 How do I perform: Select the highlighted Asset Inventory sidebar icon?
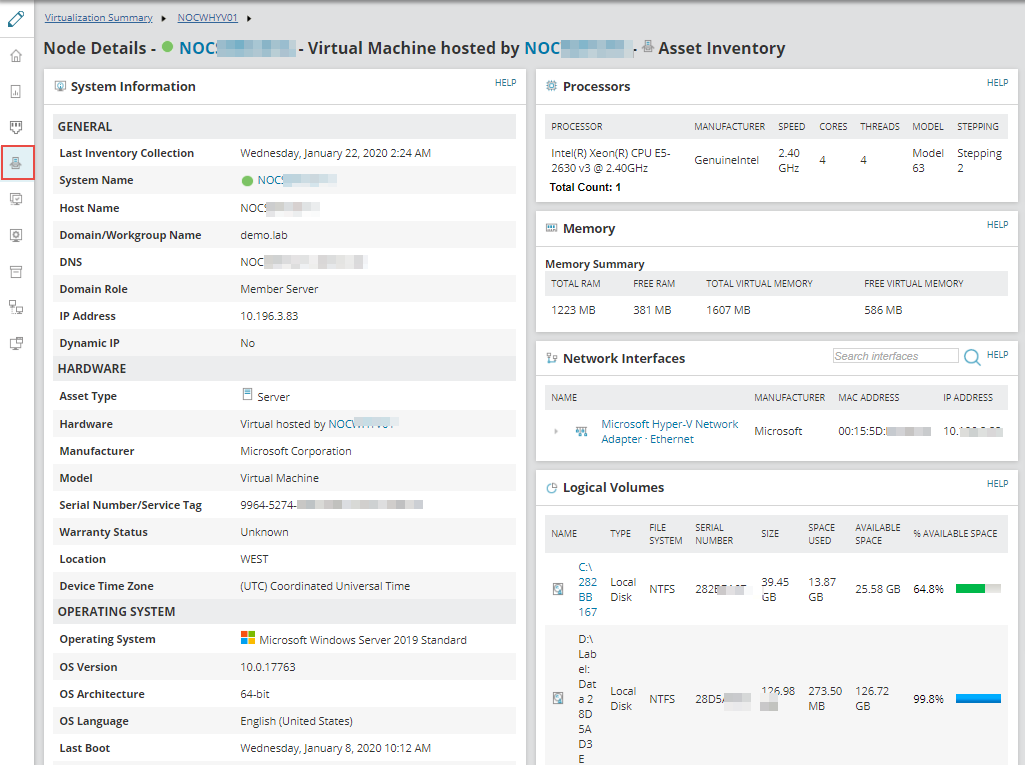point(17,162)
